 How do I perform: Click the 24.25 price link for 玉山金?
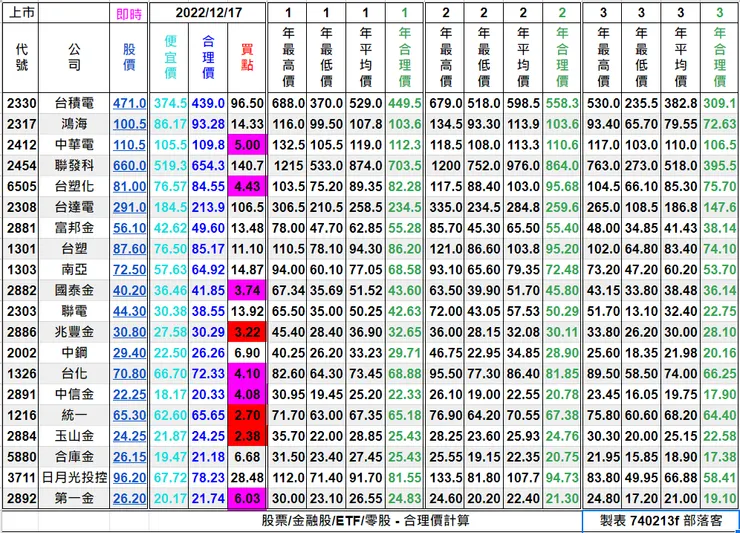click(x=129, y=436)
